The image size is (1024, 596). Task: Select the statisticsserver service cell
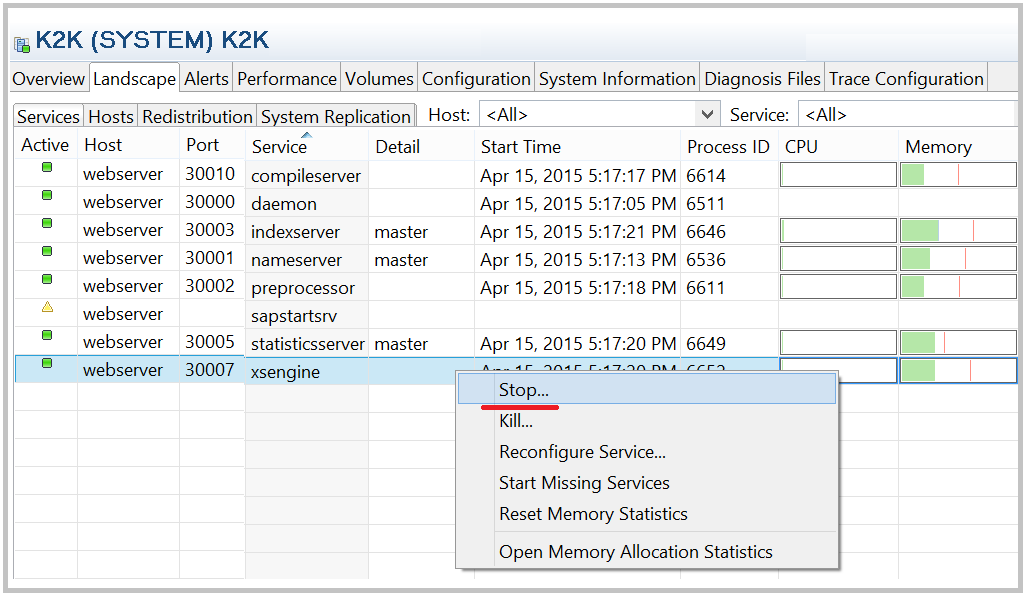308,344
